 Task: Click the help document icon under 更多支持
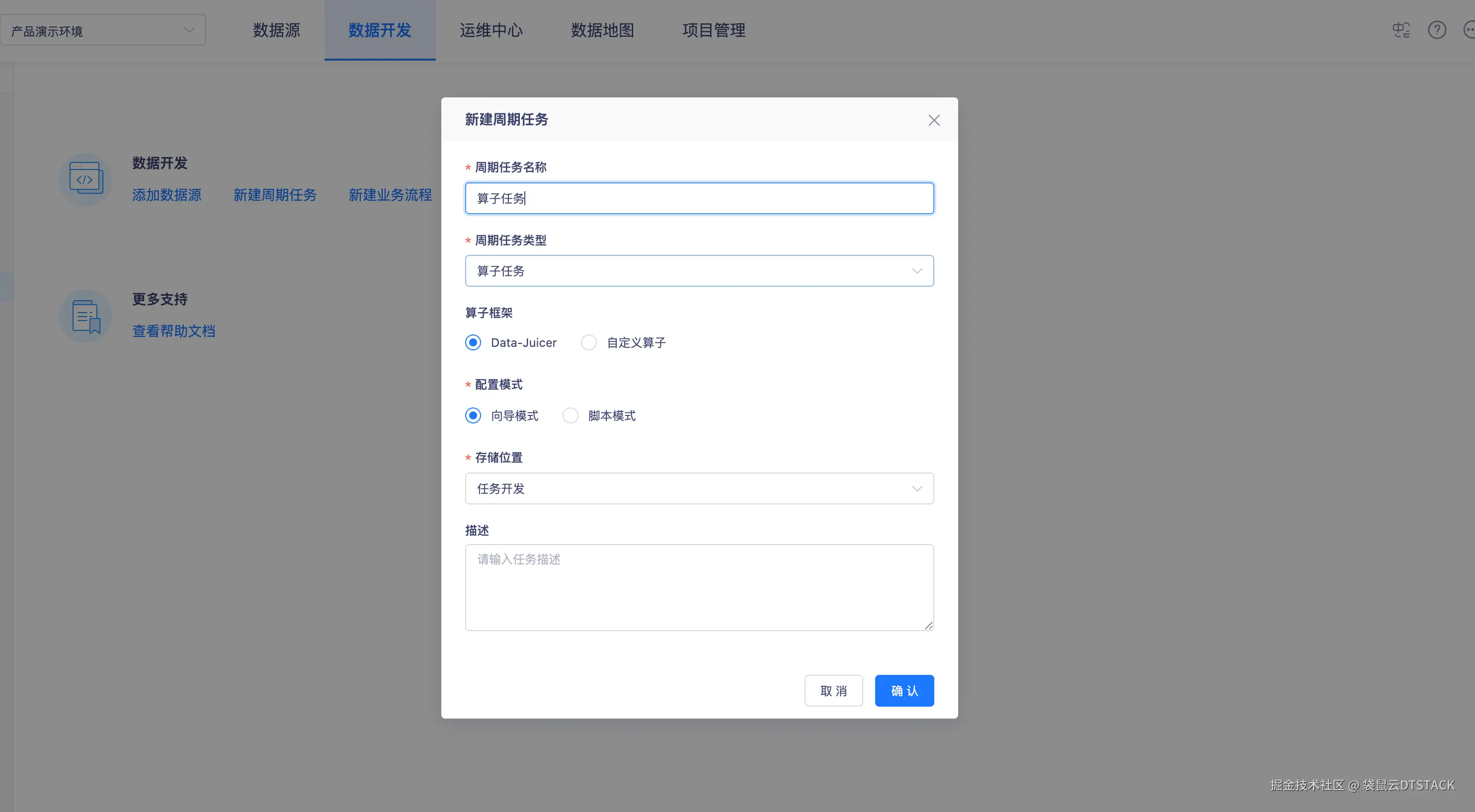click(x=85, y=316)
